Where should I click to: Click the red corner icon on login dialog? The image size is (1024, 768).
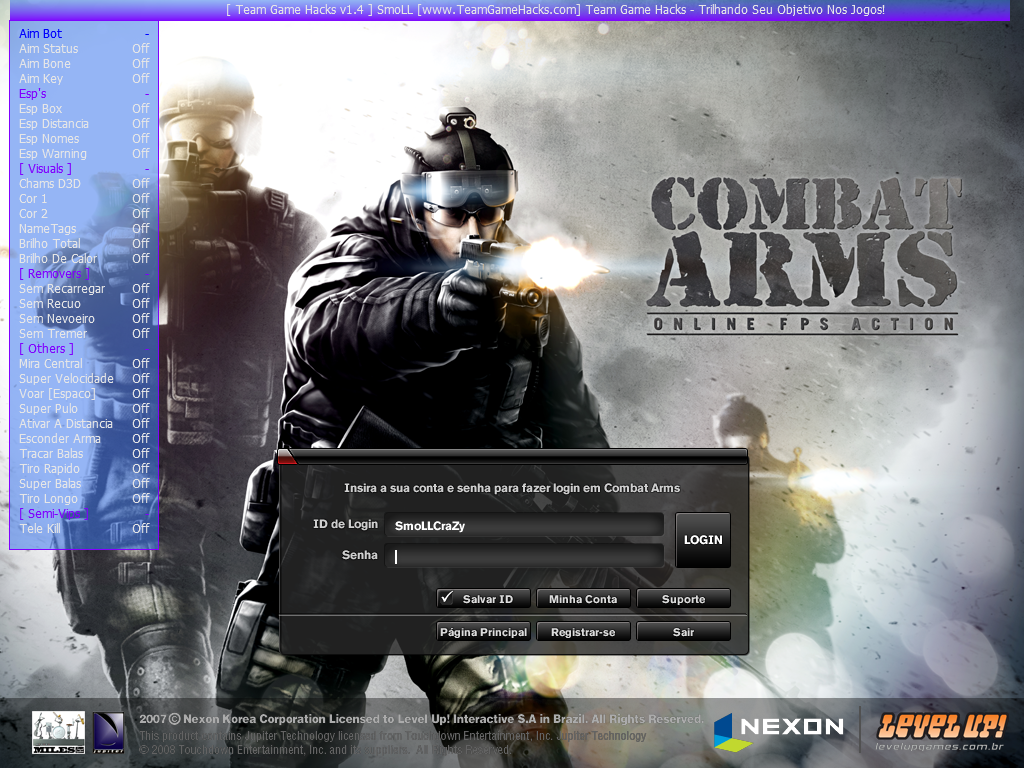[287, 458]
